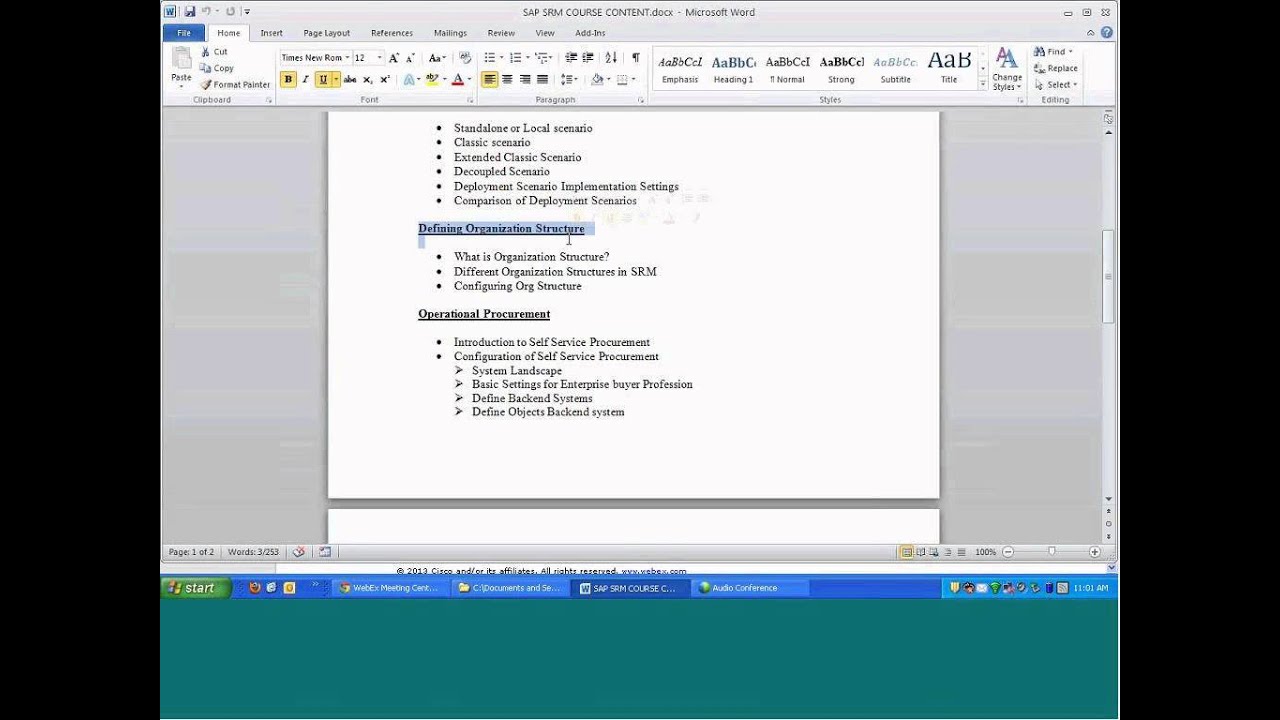Screen dimensions: 1280x720
Task: Justify the paragraph text
Action: pos(542,80)
